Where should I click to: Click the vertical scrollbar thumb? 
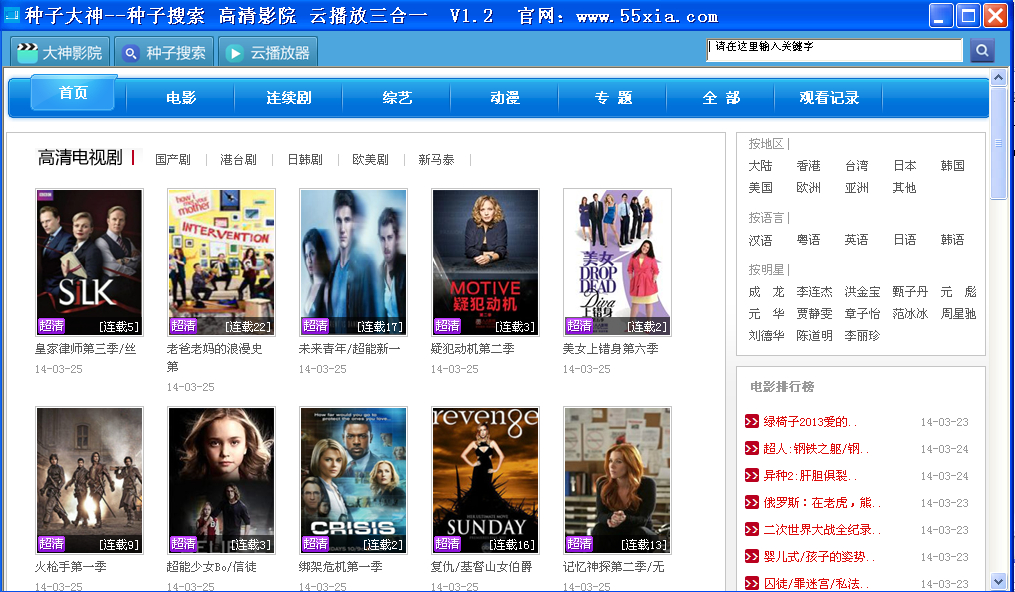[998, 142]
